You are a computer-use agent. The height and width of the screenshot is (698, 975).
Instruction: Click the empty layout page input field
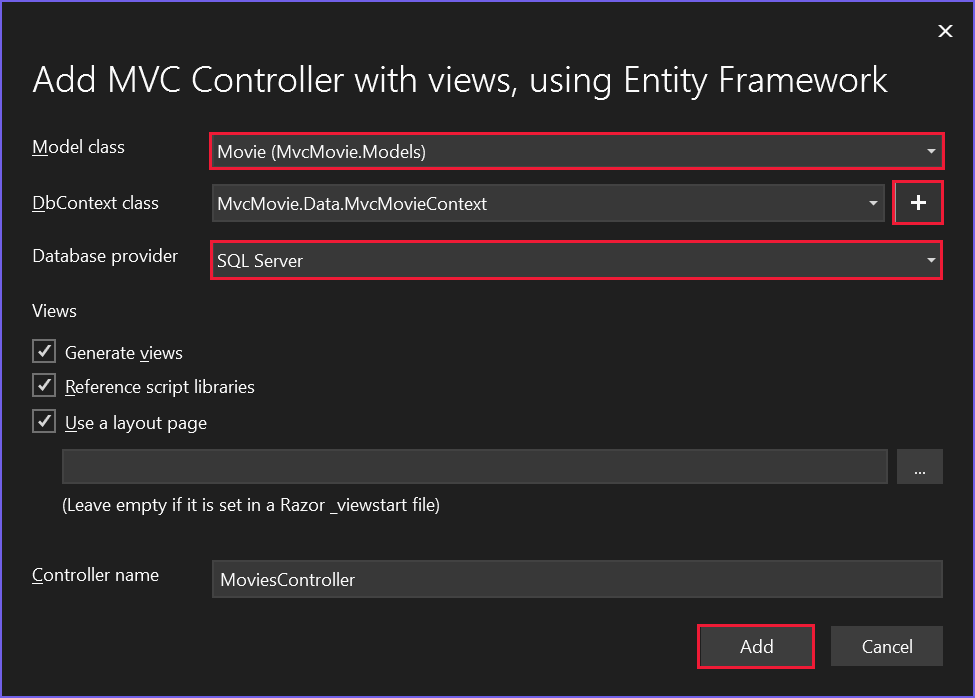pyautogui.click(x=475, y=466)
